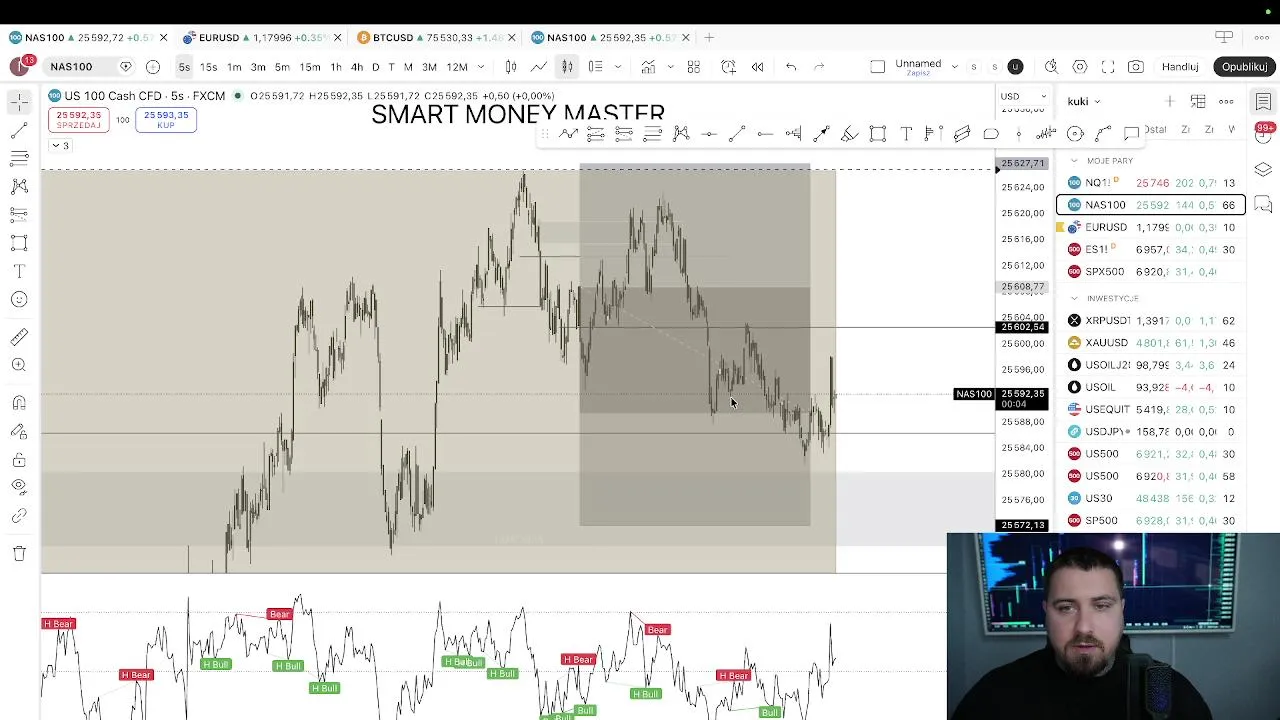Image resolution: width=1280 pixels, height=720 pixels.
Task: Open the layout templates grid icon
Action: coord(693,67)
